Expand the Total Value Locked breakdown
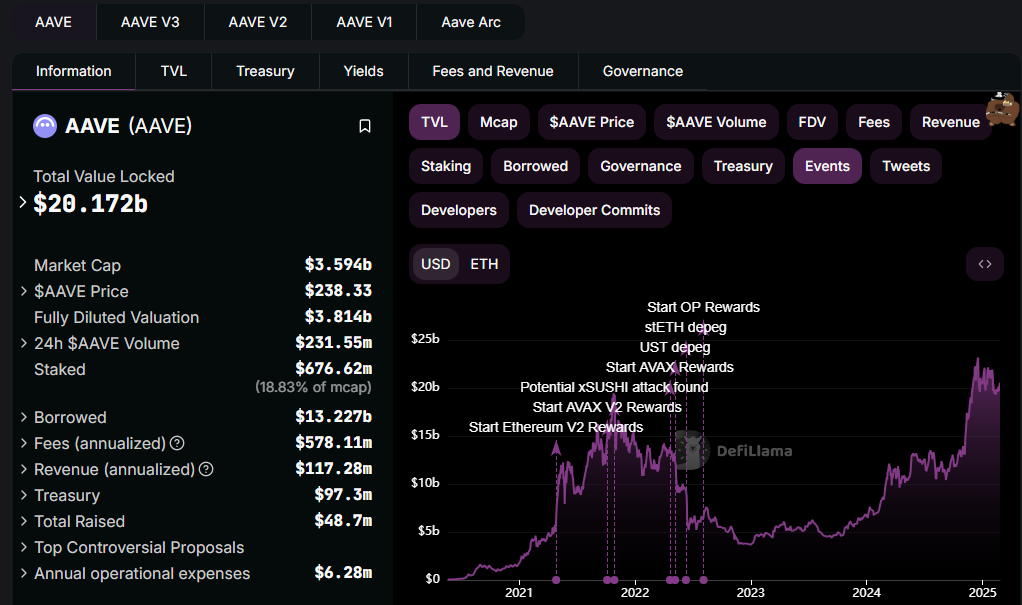1022x605 pixels. 23,203
